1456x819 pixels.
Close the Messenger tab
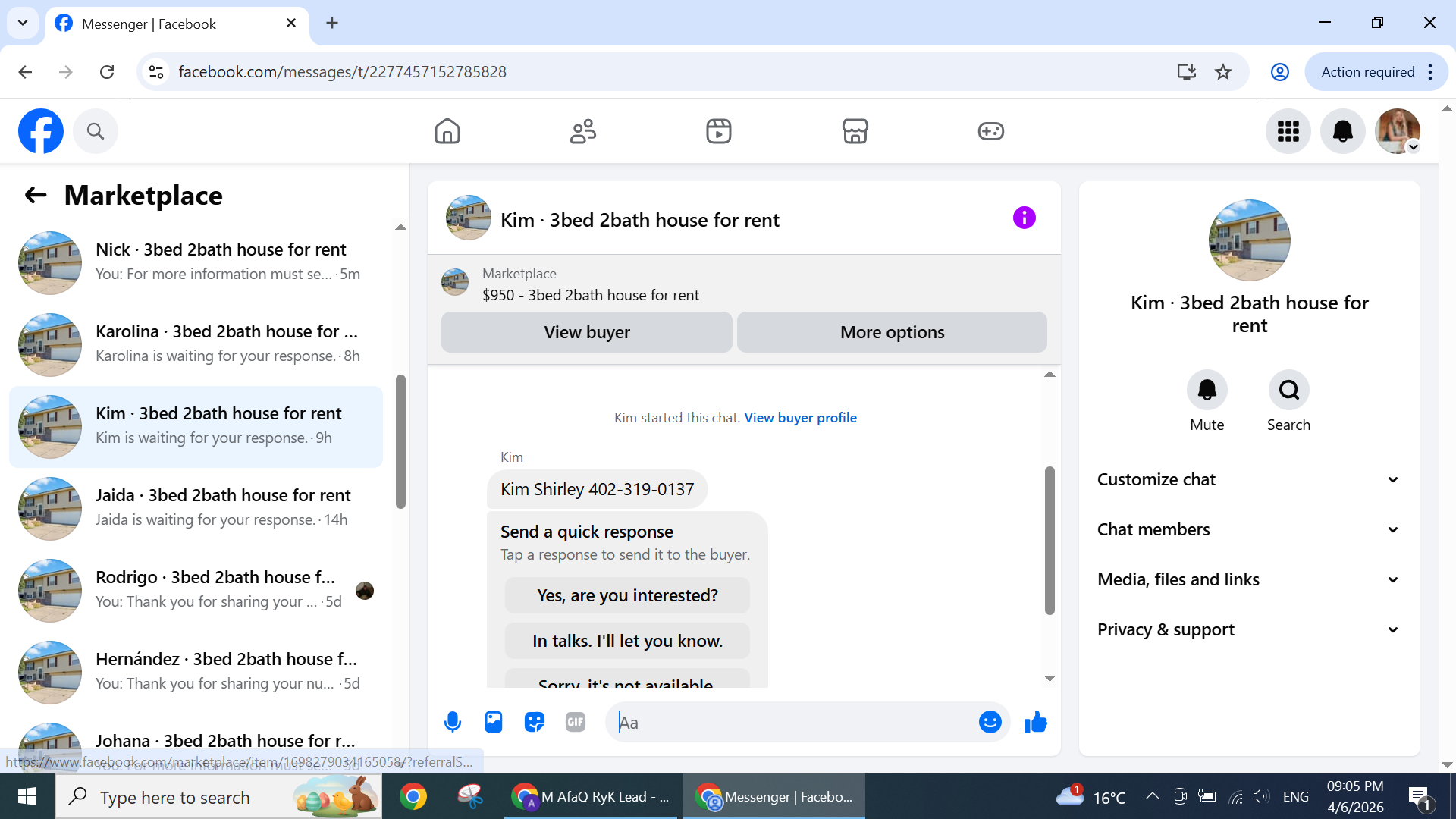pyautogui.click(x=291, y=24)
